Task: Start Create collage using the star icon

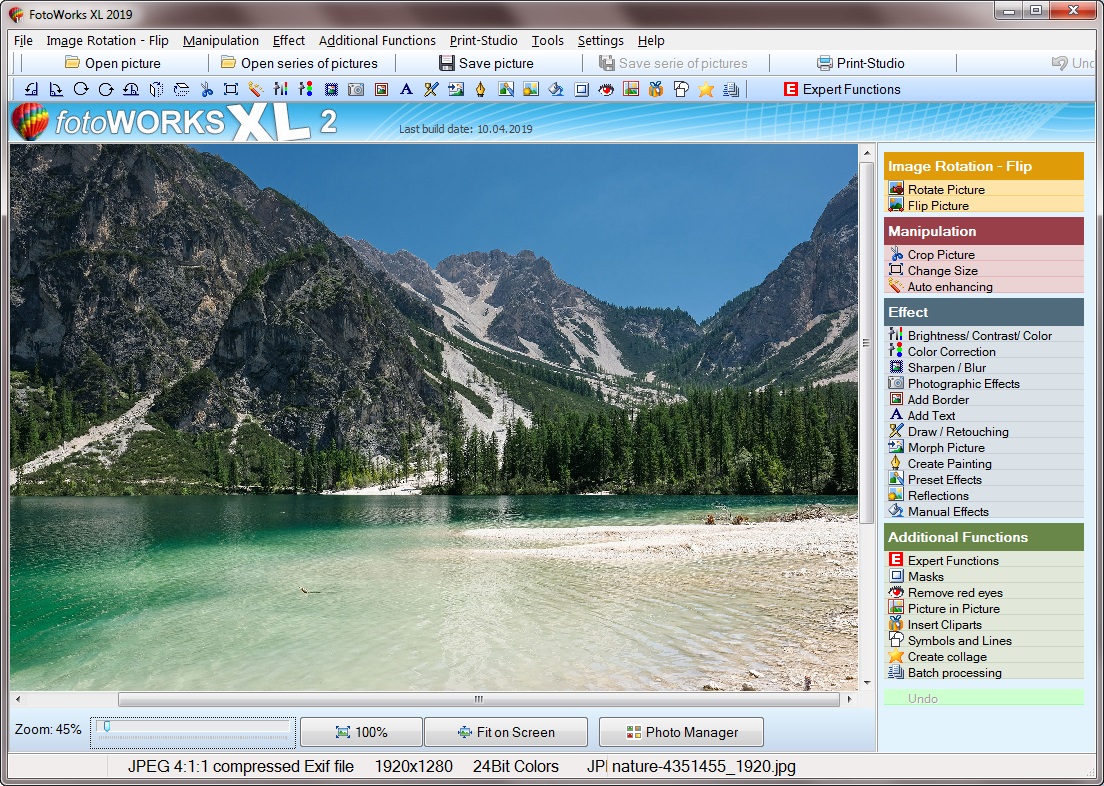Action: coord(704,89)
